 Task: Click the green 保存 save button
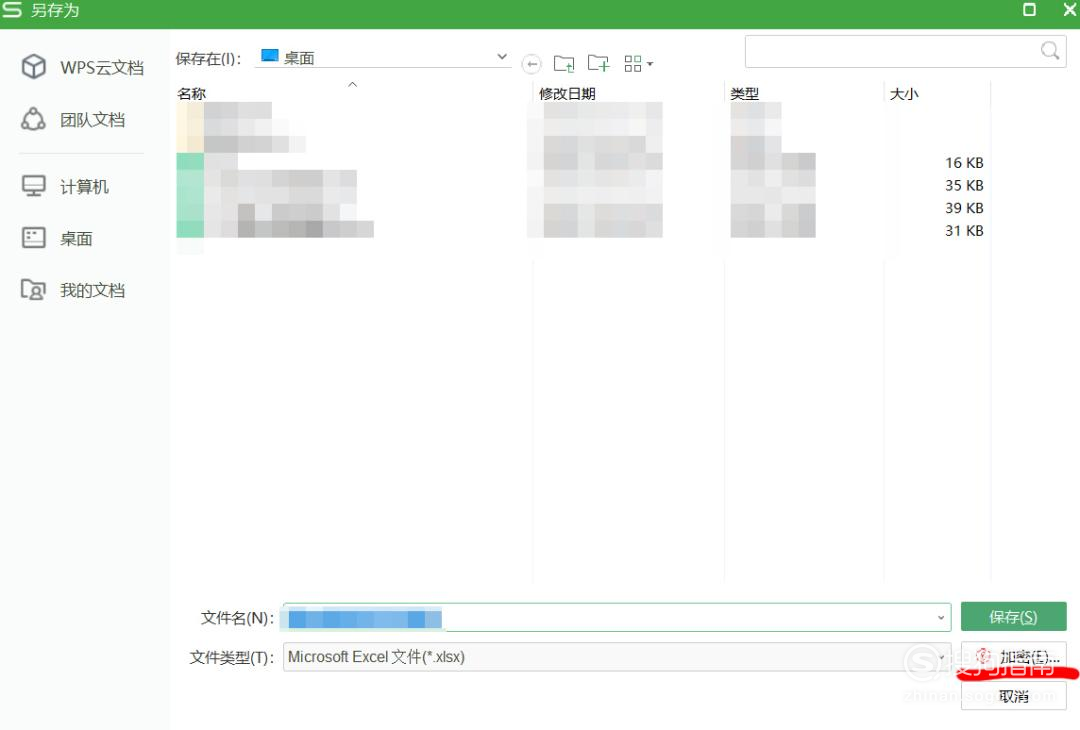(1013, 617)
